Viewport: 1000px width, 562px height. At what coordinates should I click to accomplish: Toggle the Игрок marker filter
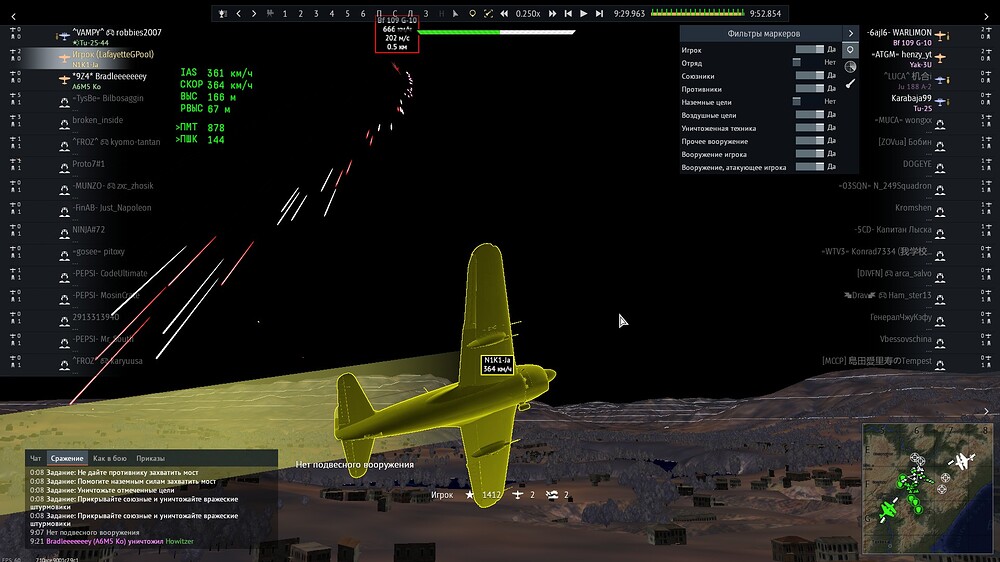tap(810, 49)
